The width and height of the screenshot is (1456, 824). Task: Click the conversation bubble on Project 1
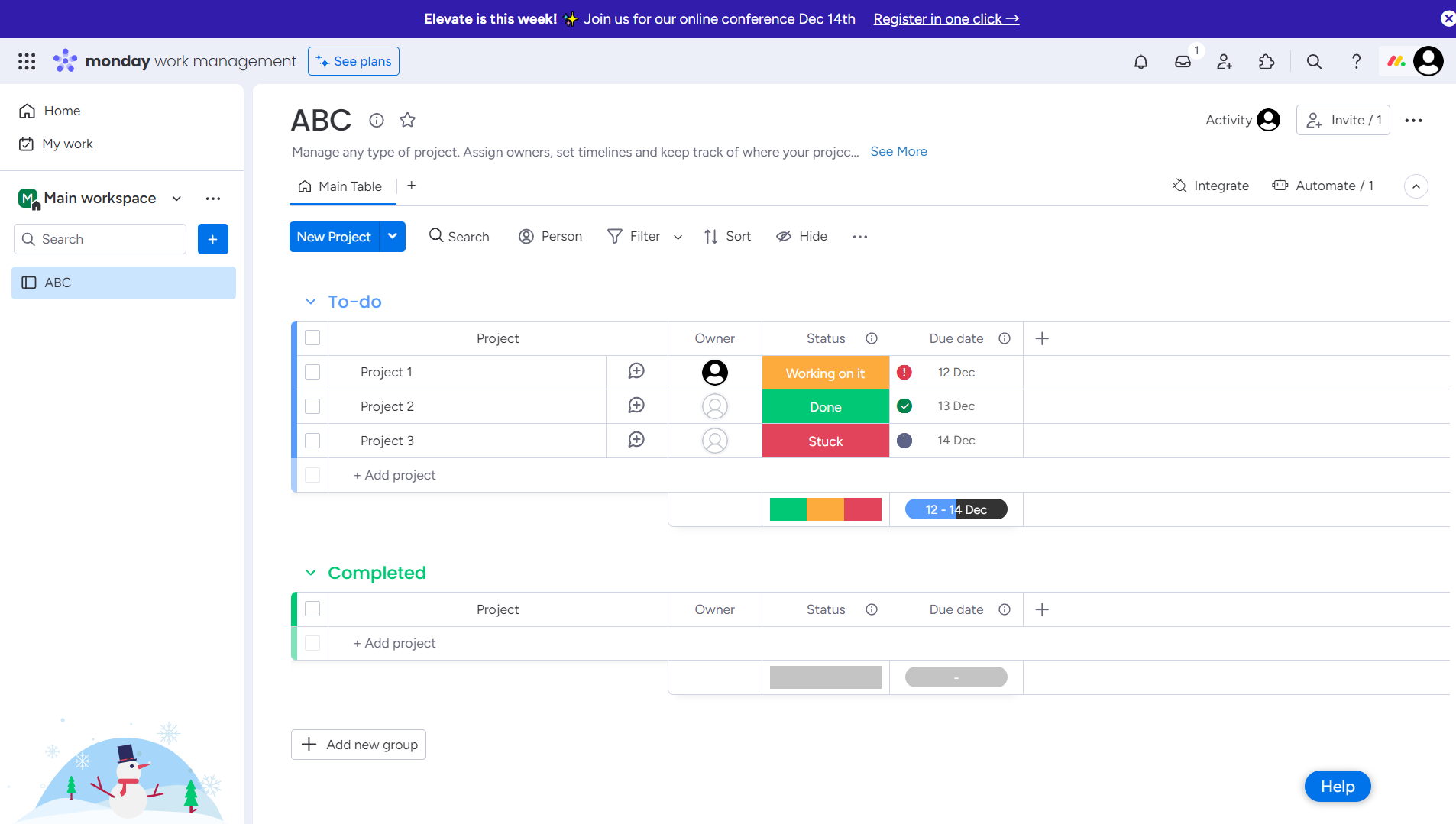click(636, 372)
